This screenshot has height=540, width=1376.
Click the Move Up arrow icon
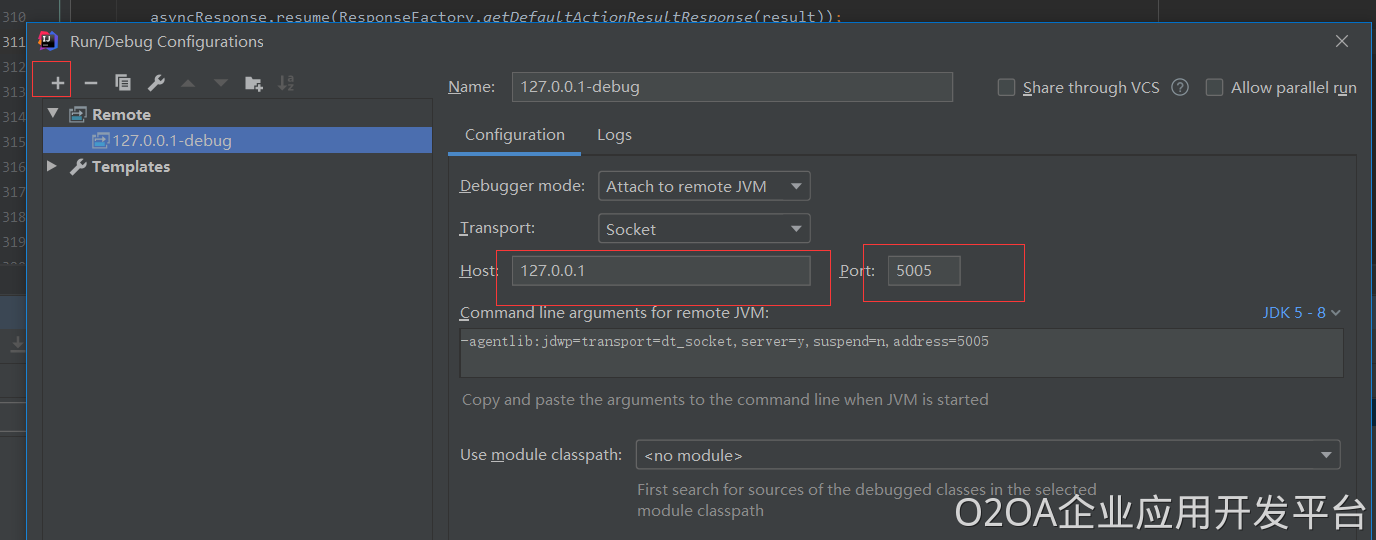pyautogui.click(x=188, y=83)
